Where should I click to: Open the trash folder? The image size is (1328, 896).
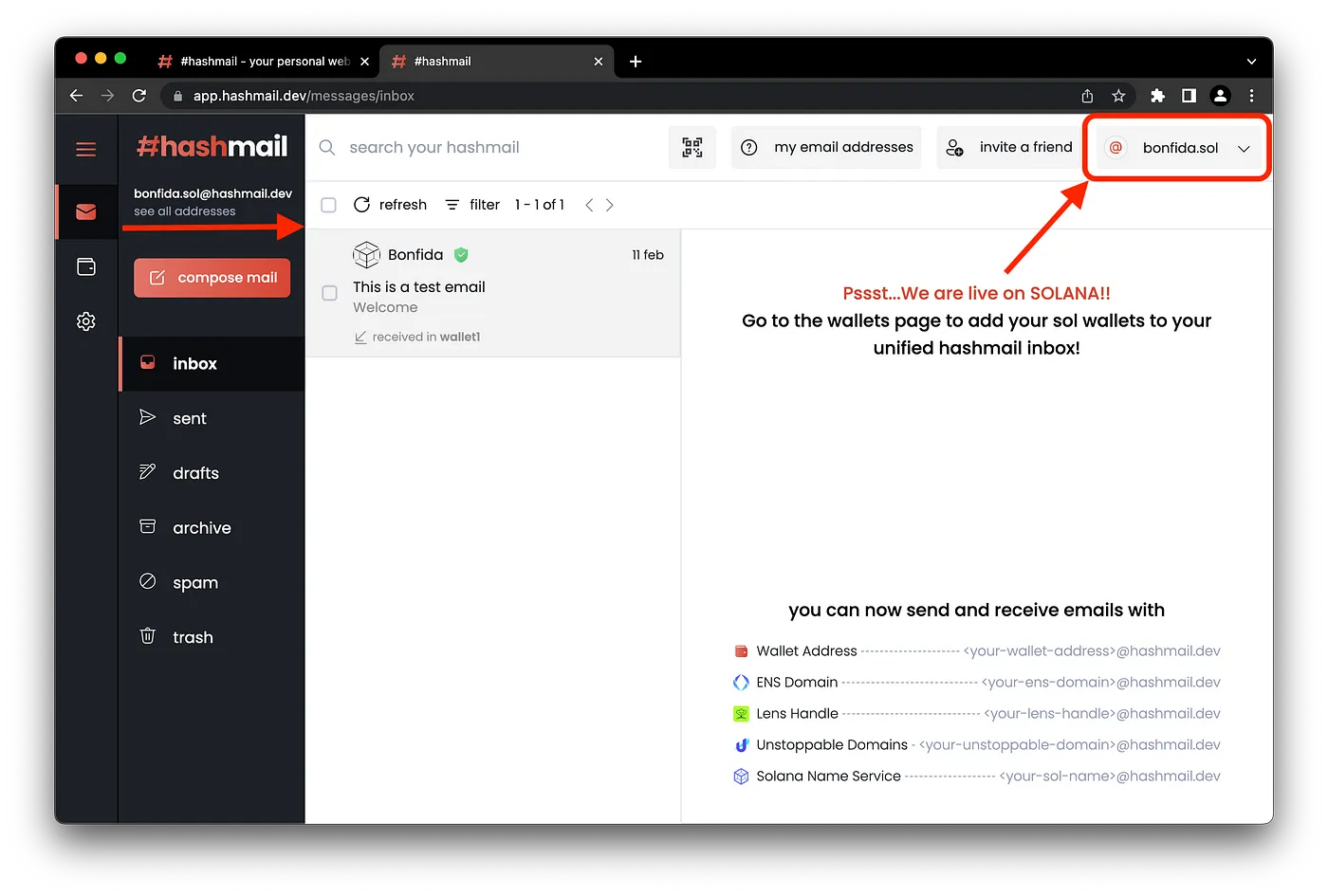pos(212,637)
